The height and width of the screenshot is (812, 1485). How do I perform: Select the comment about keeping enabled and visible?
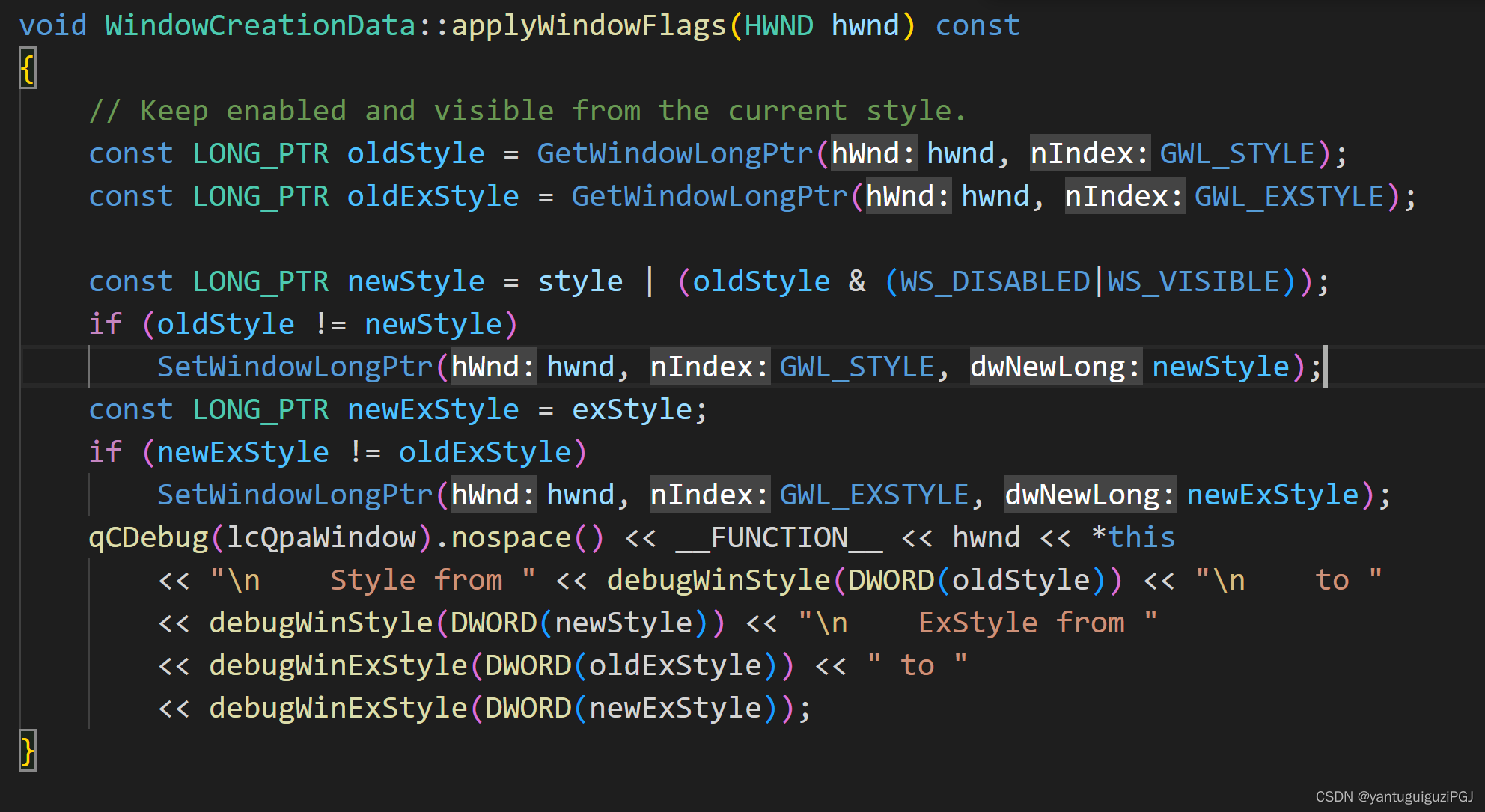pyautogui.click(x=524, y=110)
